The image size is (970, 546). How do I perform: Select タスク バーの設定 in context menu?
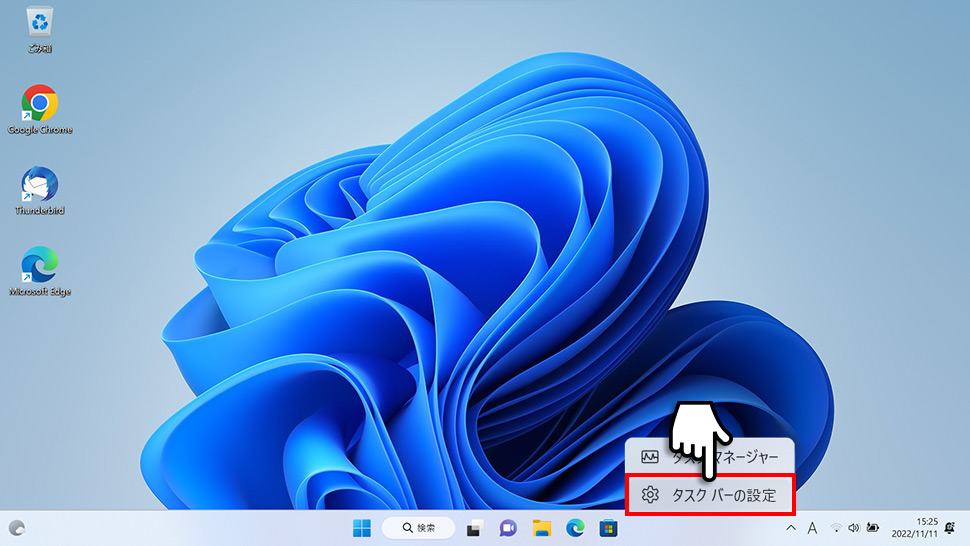click(x=710, y=495)
